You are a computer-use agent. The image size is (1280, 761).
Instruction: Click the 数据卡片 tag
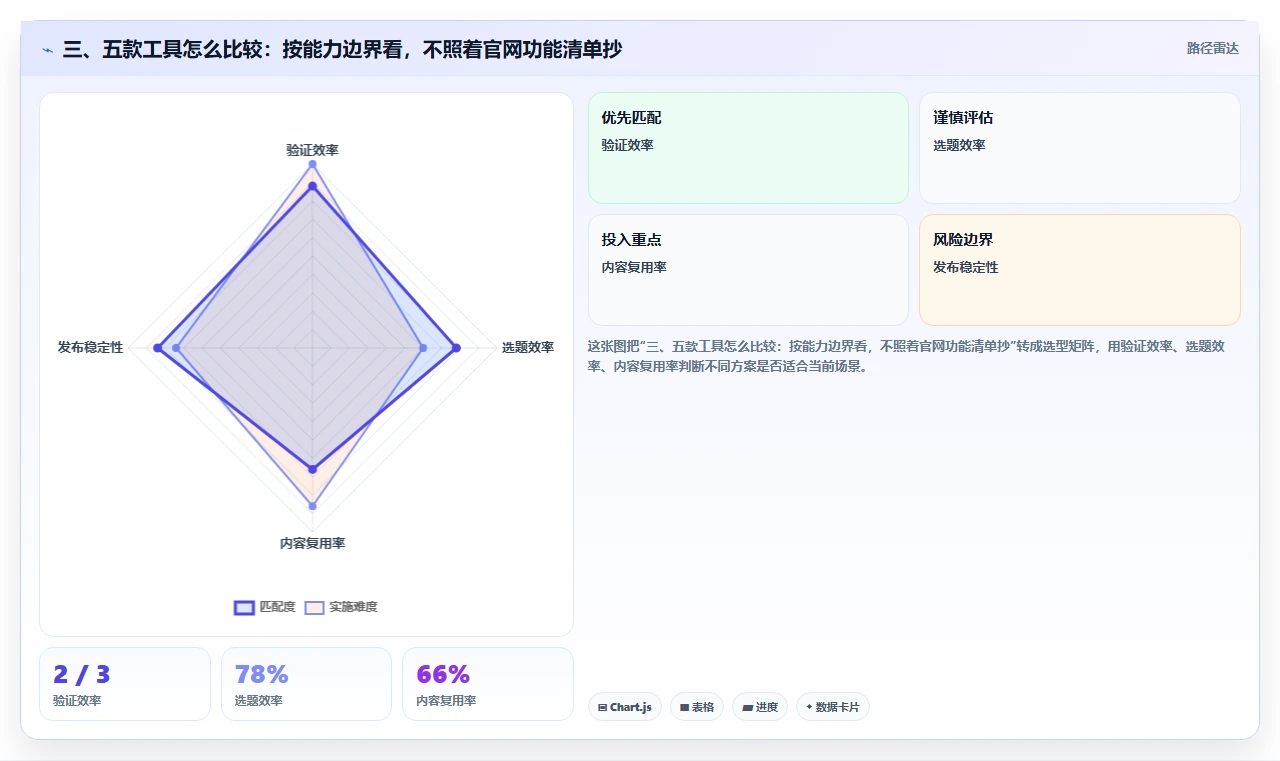coord(833,707)
